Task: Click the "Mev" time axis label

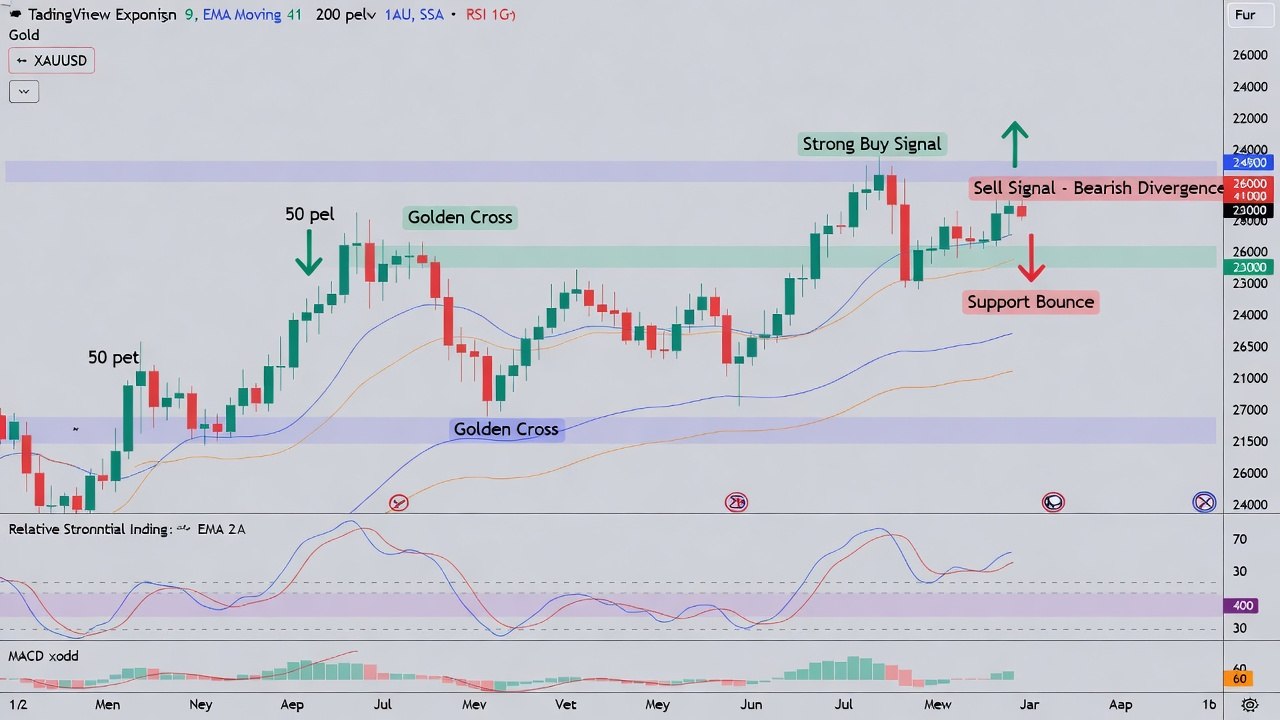Action: [474, 704]
